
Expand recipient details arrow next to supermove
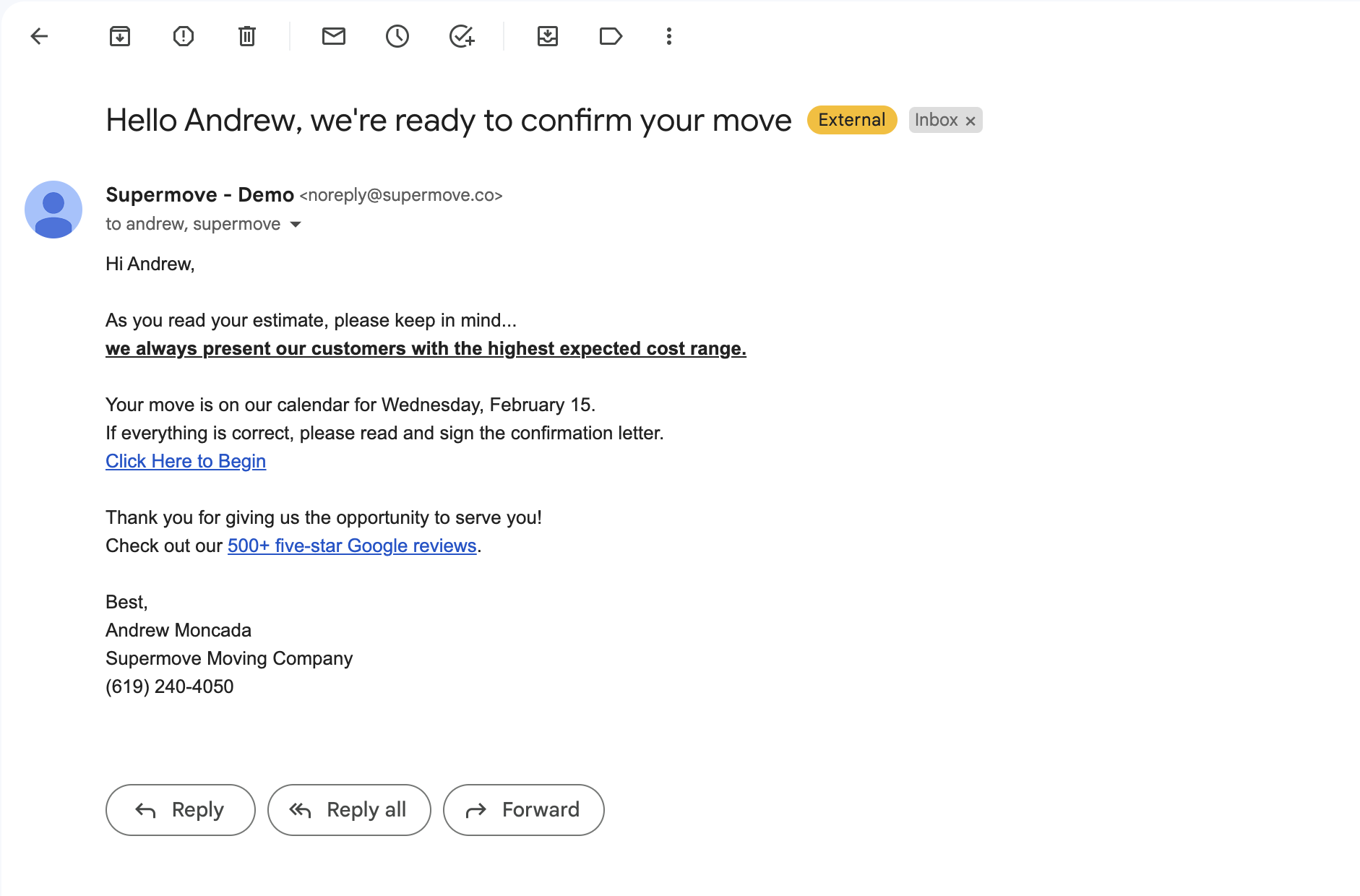point(296,224)
